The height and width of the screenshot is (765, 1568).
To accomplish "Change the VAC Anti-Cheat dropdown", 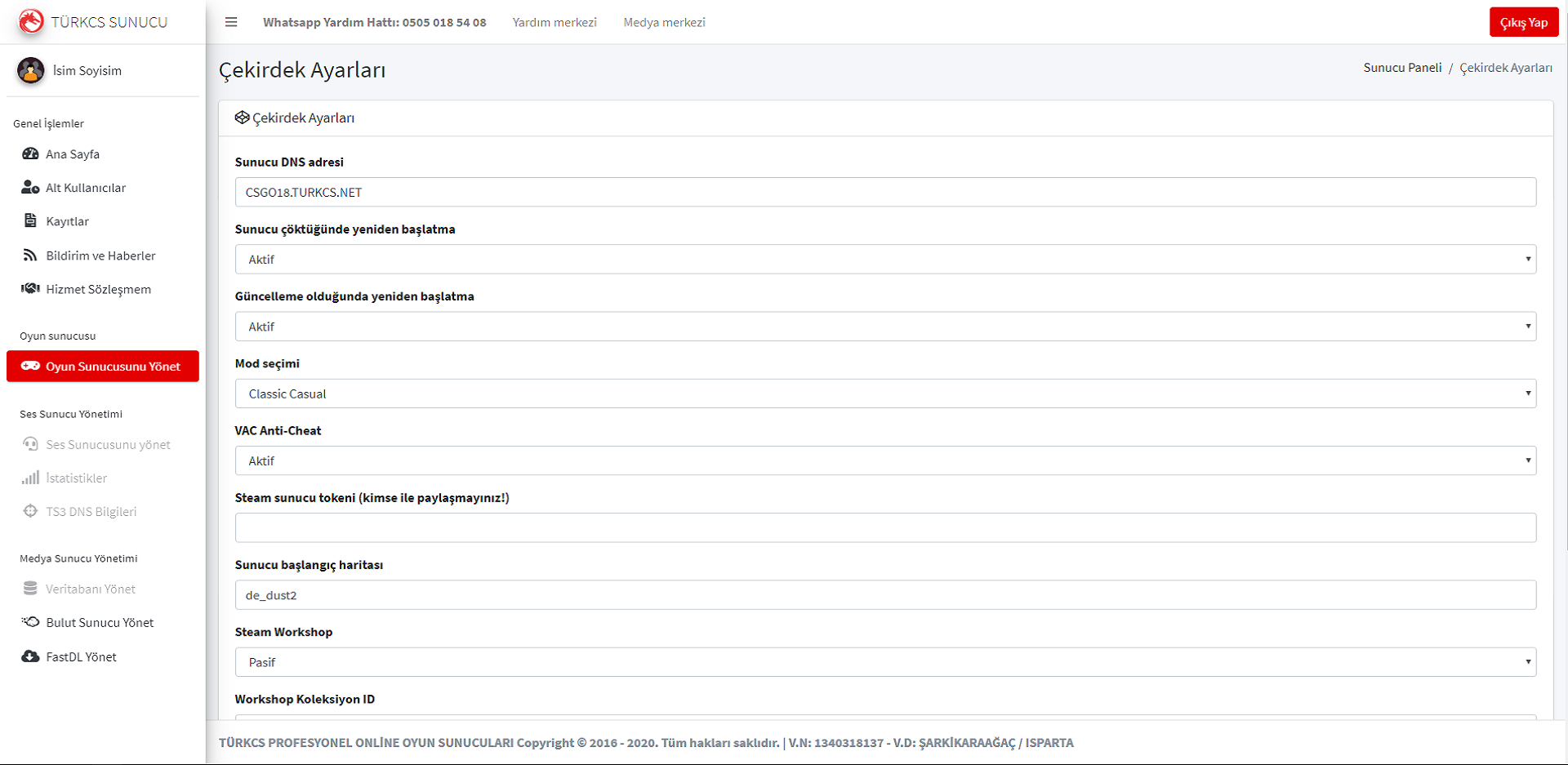I will click(x=884, y=460).
